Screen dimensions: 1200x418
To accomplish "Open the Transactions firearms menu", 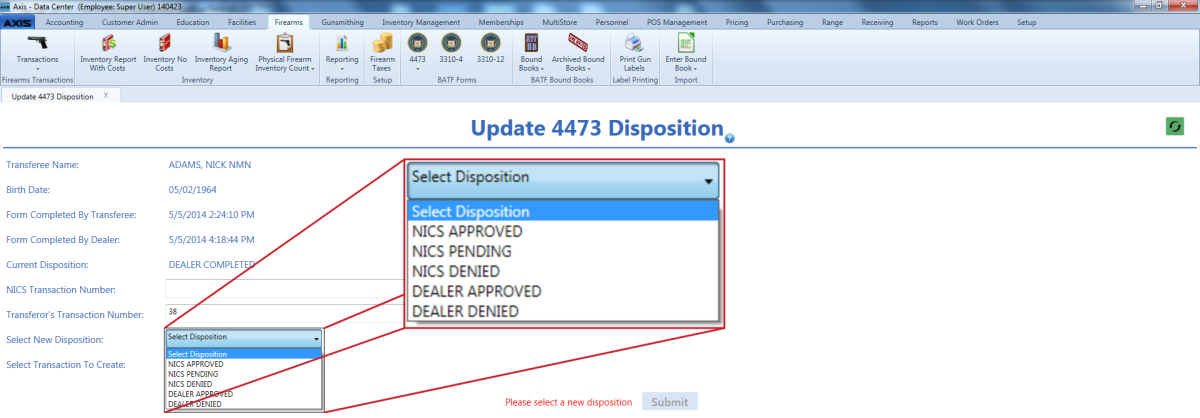I will tap(37, 52).
